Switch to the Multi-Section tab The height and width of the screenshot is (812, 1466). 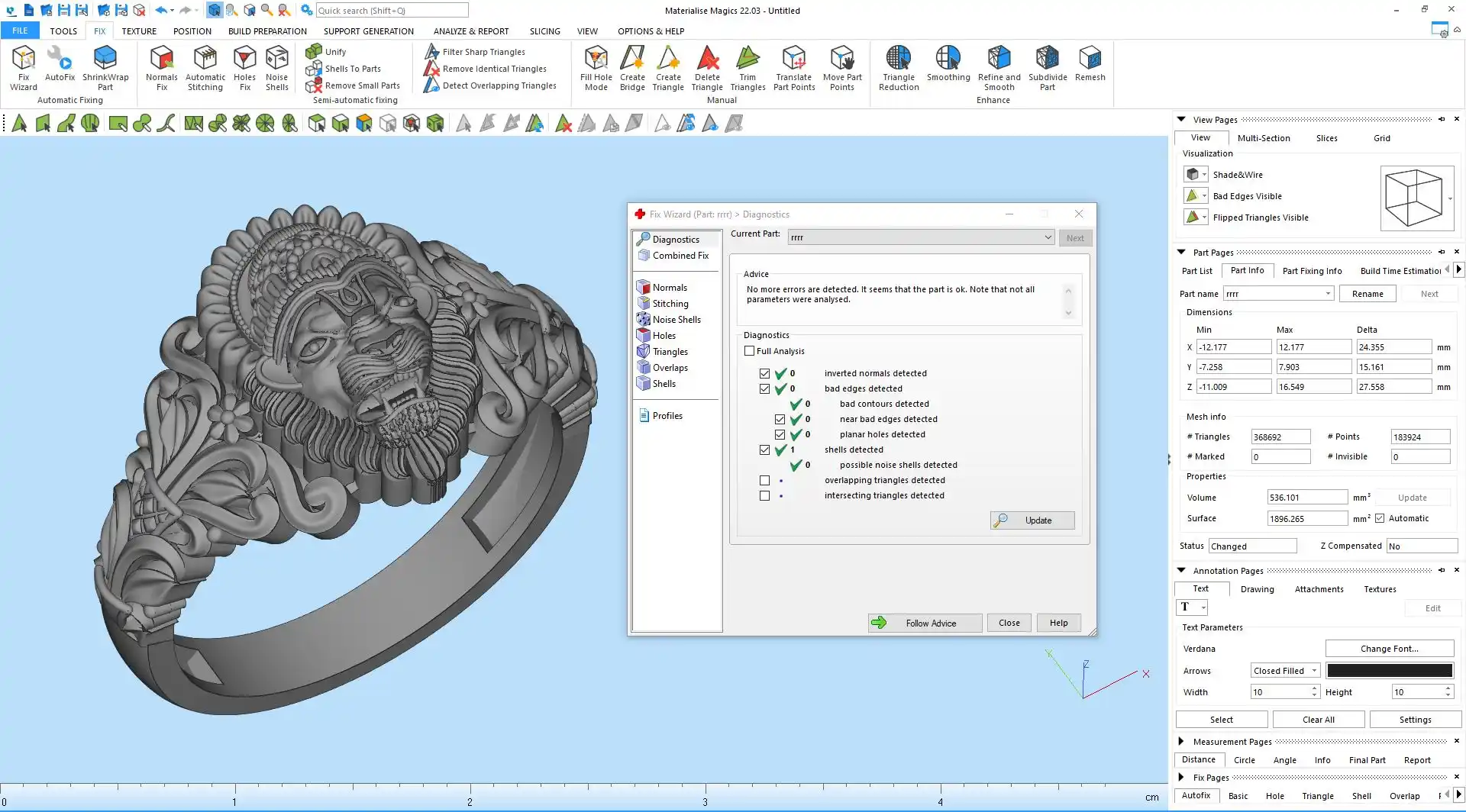pos(1263,138)
